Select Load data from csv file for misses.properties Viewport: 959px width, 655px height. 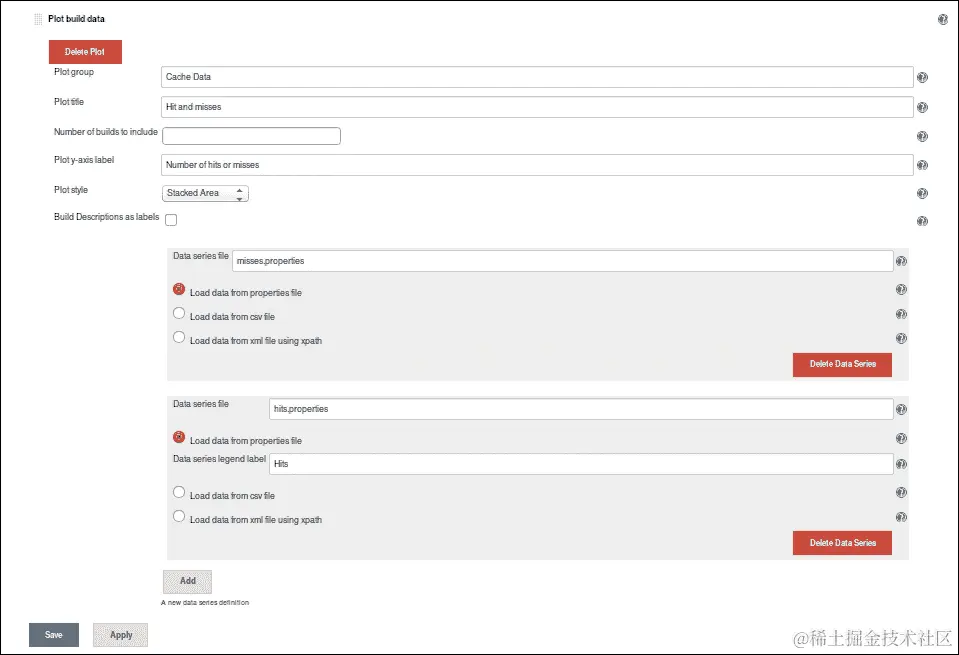(x=179, y=313)
